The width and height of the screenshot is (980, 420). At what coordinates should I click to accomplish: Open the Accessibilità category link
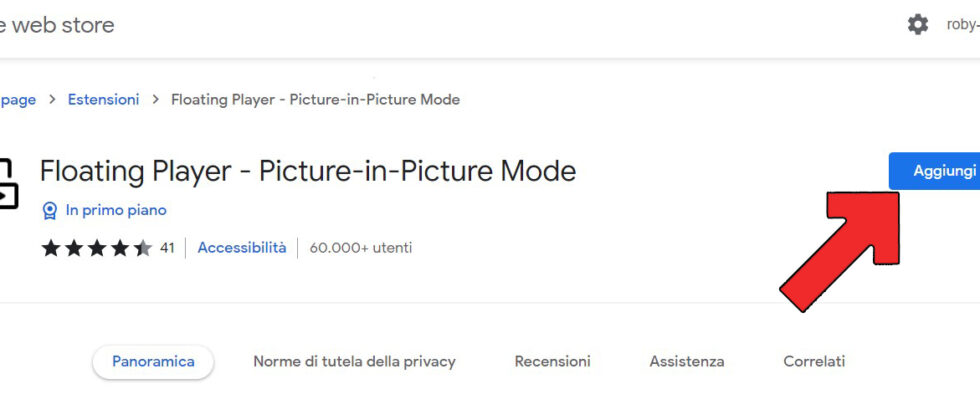(241, 248)
